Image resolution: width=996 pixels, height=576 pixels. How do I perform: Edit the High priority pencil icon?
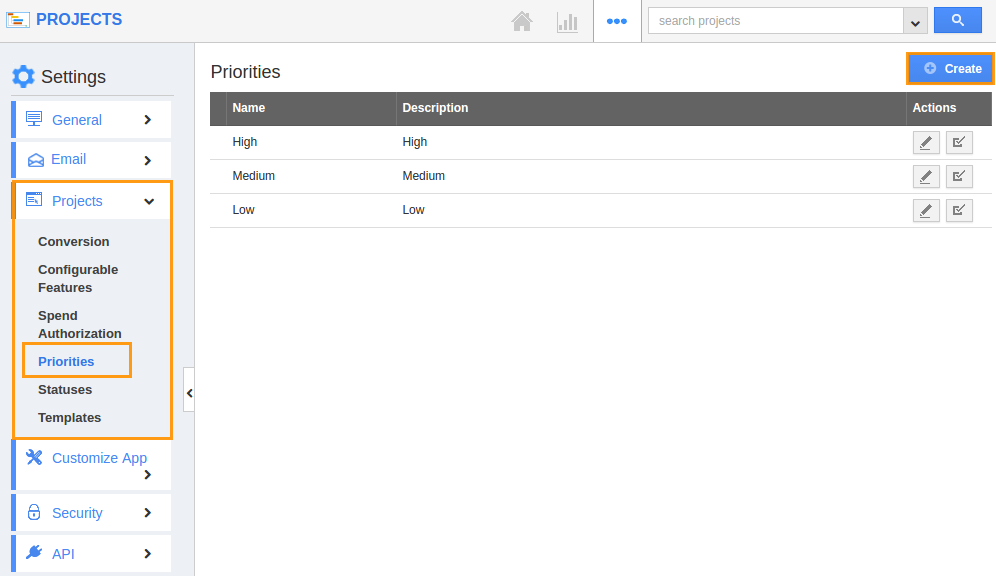coord(925,142)
